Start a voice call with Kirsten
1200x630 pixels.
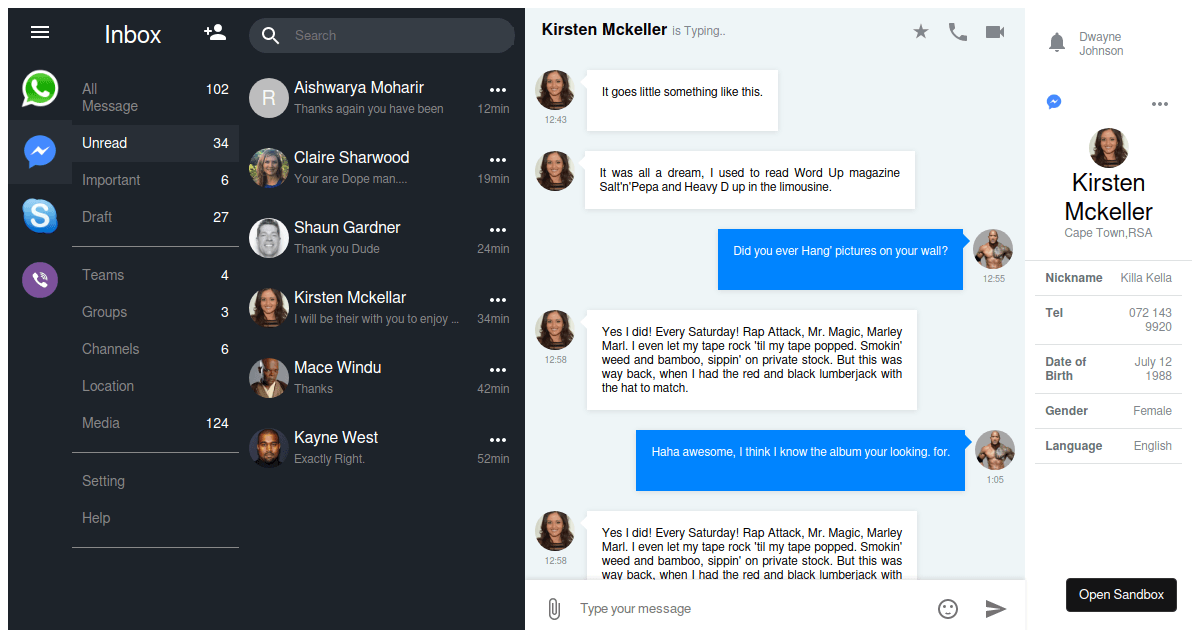[958, 32]
